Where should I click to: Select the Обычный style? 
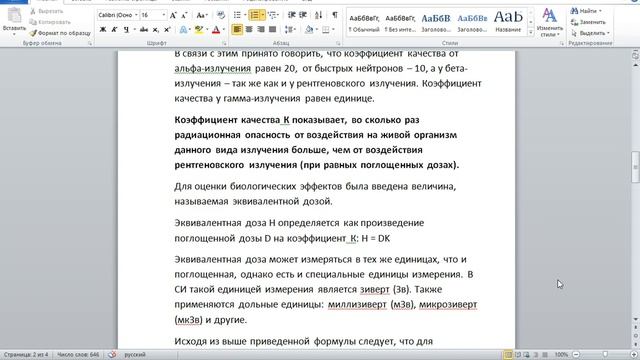pyautogui.click(x=364, y=22)
